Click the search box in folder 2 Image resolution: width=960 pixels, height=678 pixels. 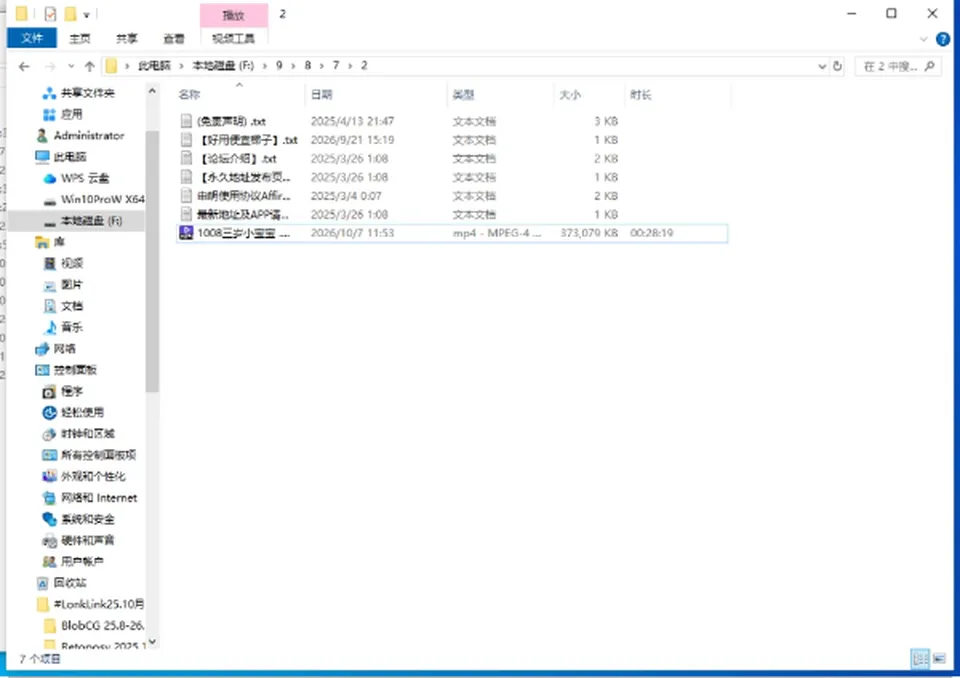(x=898, y=66)
